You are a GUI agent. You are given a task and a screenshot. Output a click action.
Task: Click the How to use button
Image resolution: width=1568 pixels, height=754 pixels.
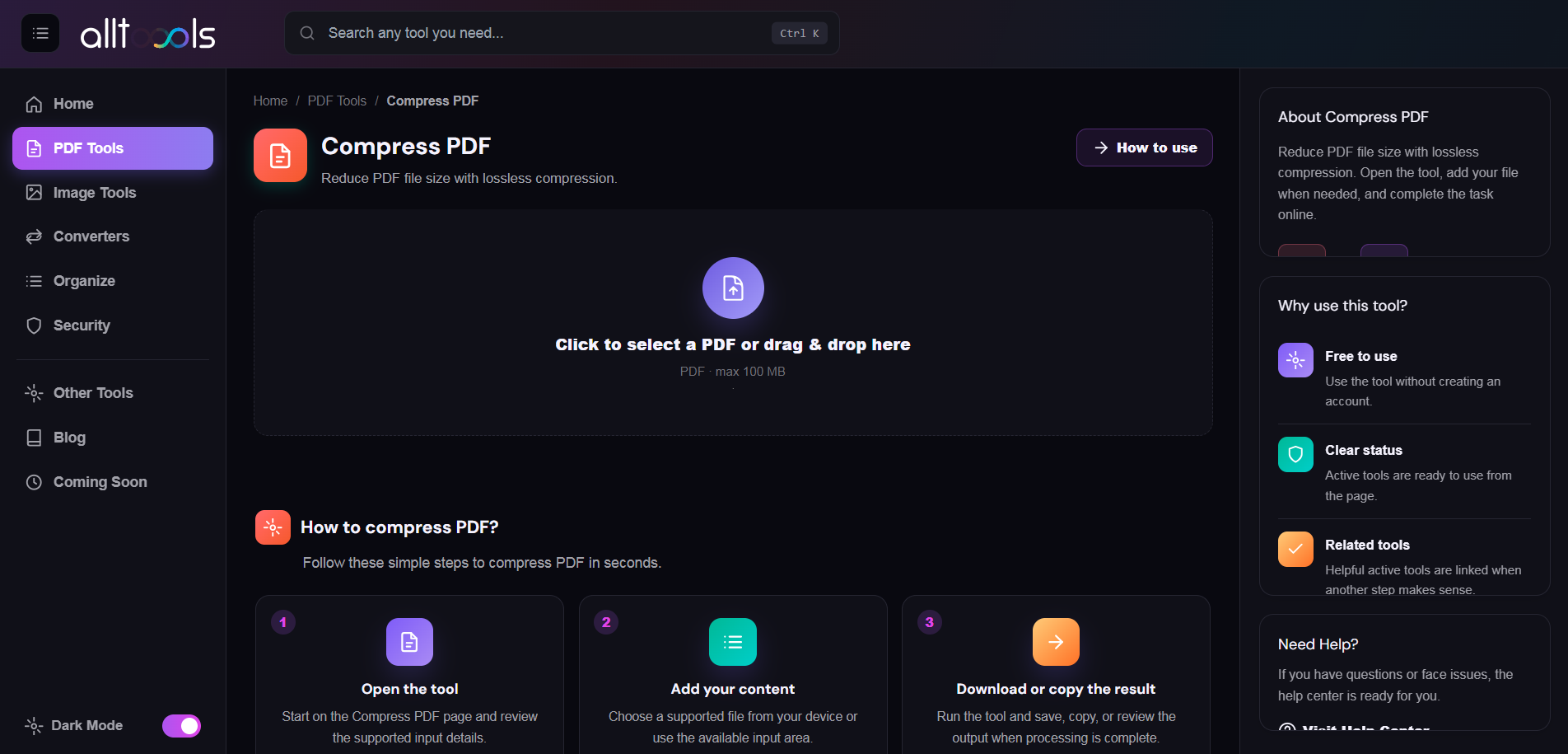coord(1144,148)
